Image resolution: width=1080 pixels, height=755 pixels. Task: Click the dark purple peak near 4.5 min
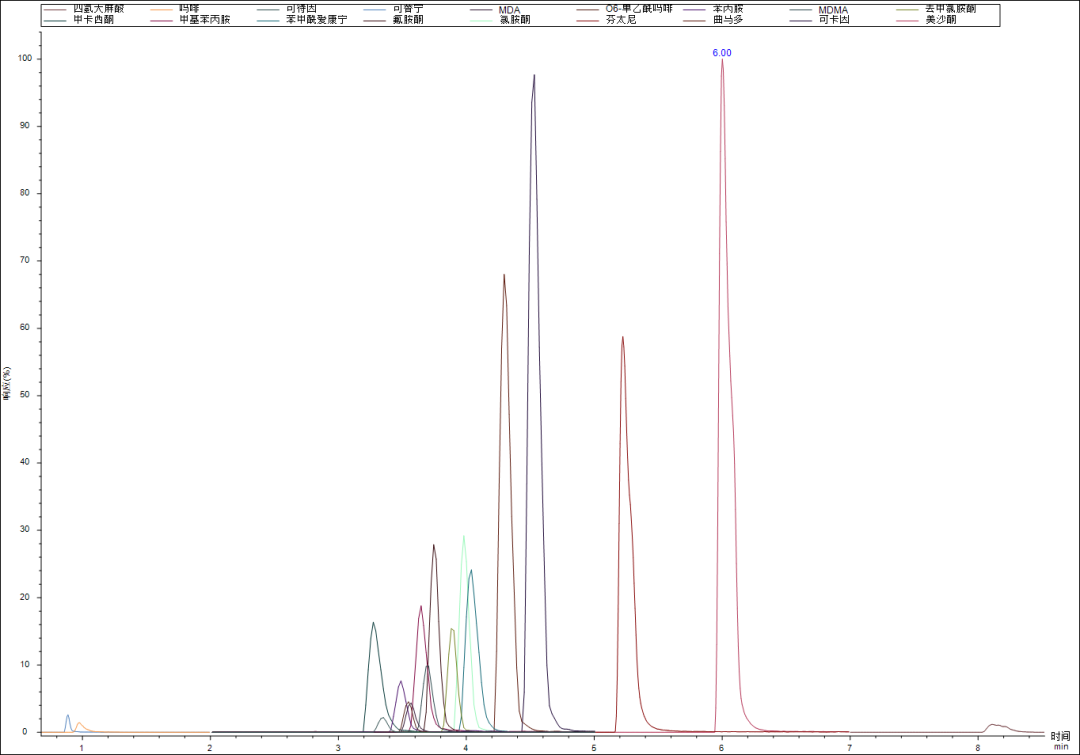(534, 76)
